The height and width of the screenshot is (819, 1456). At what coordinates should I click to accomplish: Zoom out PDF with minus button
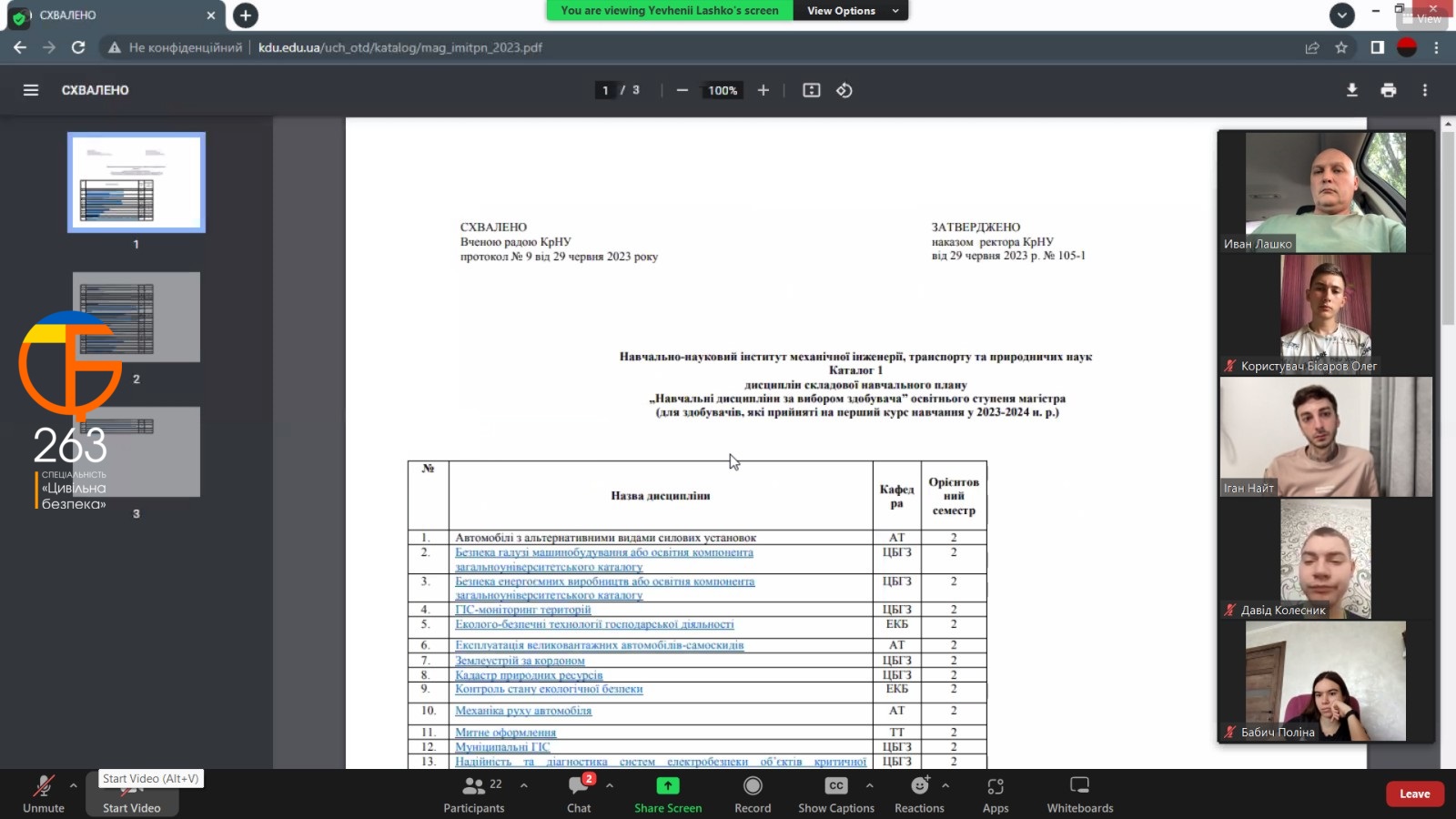click(x=682, y=90)
